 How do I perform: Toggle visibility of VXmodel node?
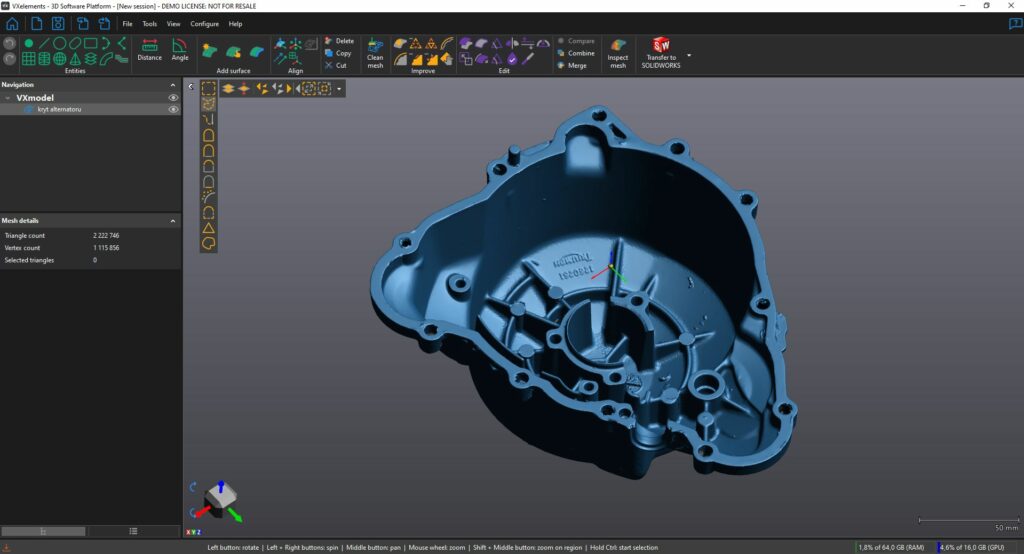pos(173,98)
